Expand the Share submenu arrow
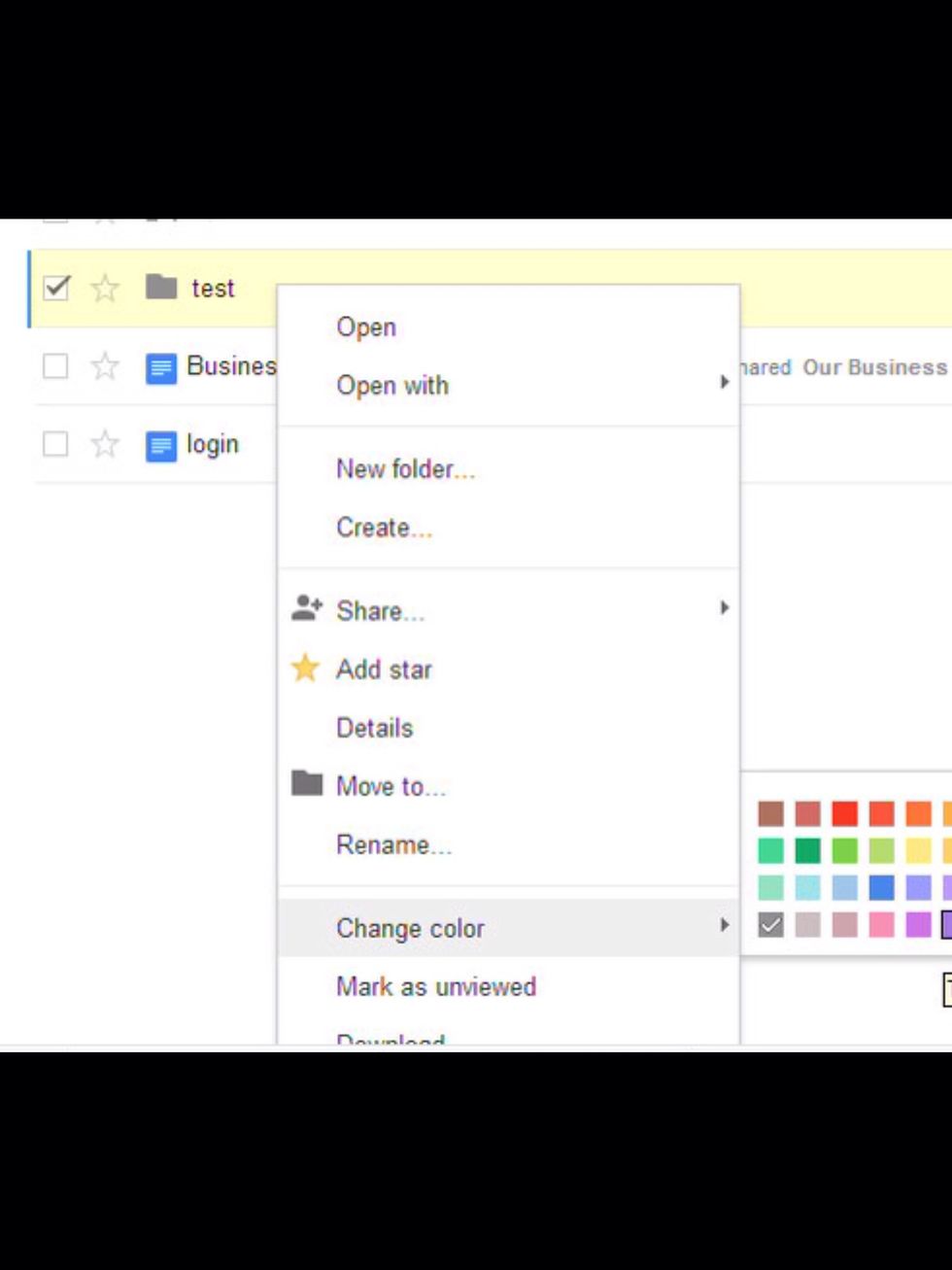Viewport: 952px width, 1270px height. point(724,609)
